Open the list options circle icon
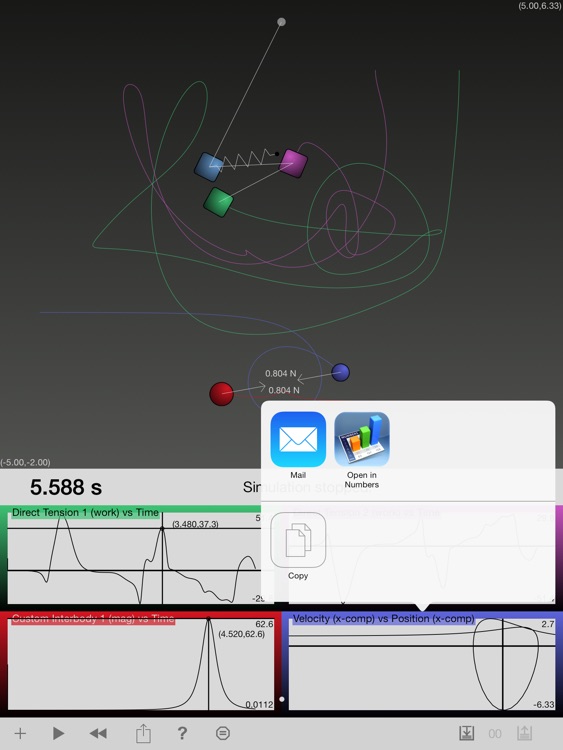Viewport: 563px width, 750px height. (x=223, y=733)
